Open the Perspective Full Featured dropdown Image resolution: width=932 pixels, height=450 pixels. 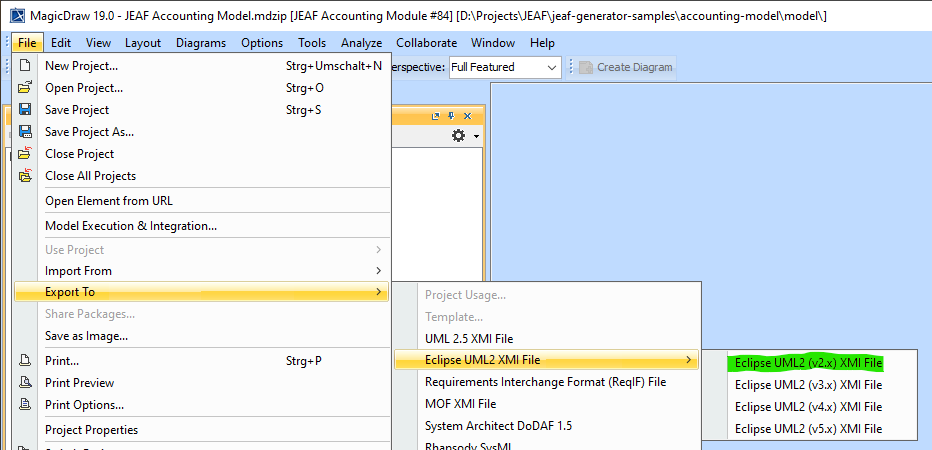505,67
